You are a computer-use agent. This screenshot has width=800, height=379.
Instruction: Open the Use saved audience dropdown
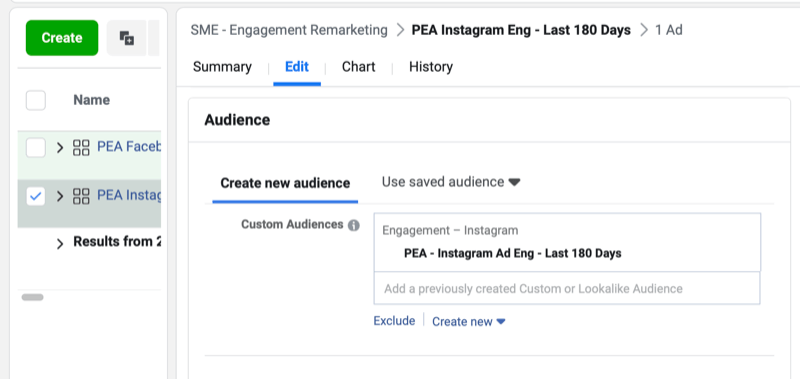451,182
